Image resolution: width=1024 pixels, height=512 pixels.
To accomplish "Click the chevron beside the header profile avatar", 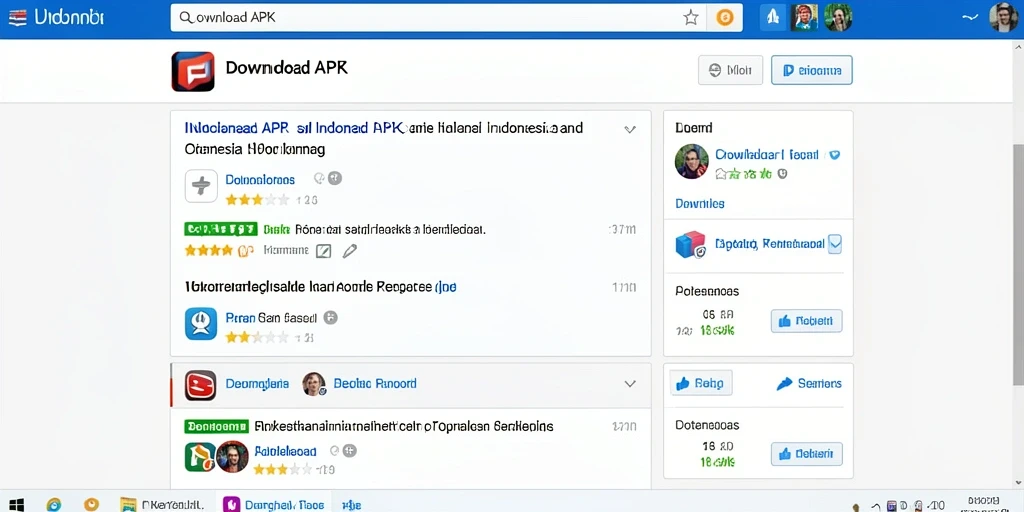I will [x=971, y=18].
